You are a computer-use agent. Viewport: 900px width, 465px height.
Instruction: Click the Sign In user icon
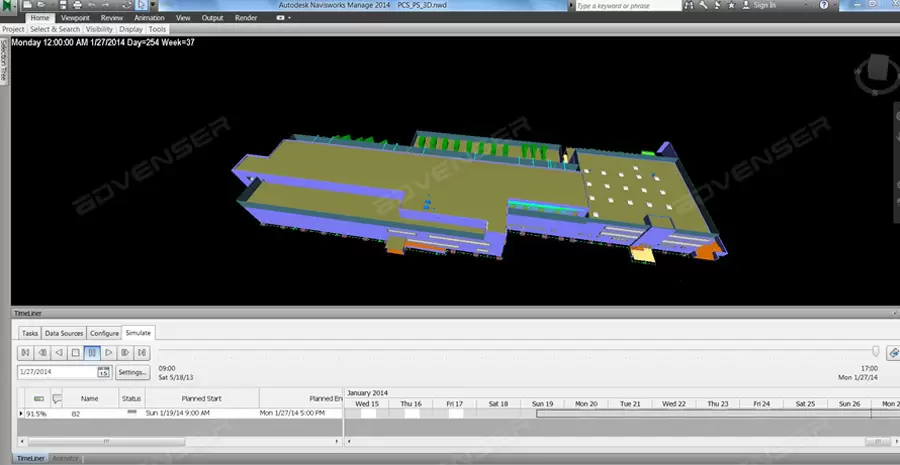click(x=746, y=5)
